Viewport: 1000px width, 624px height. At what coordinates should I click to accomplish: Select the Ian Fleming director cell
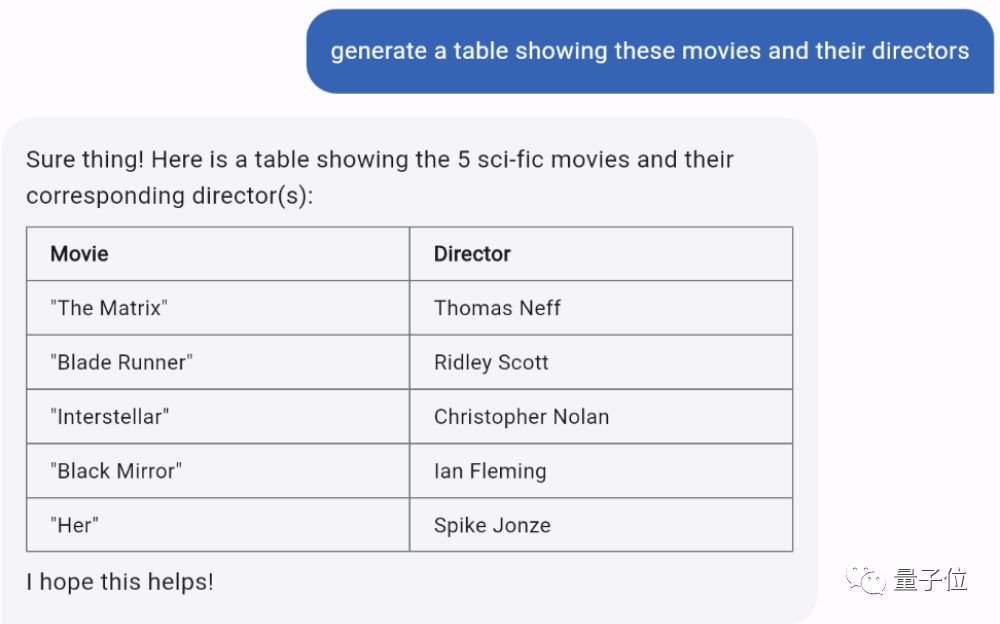click(x=490, y=471)
